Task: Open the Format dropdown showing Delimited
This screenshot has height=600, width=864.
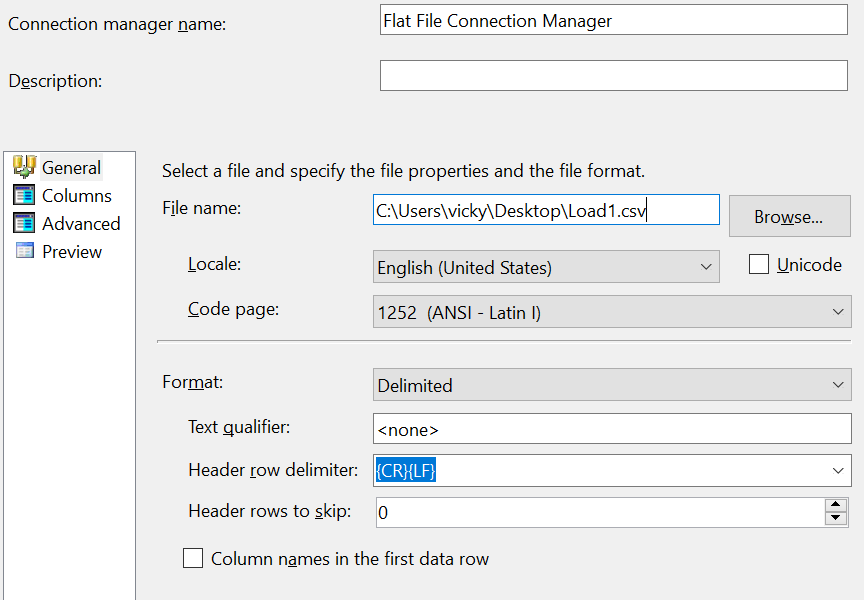Action: click(x=612, y=385)
